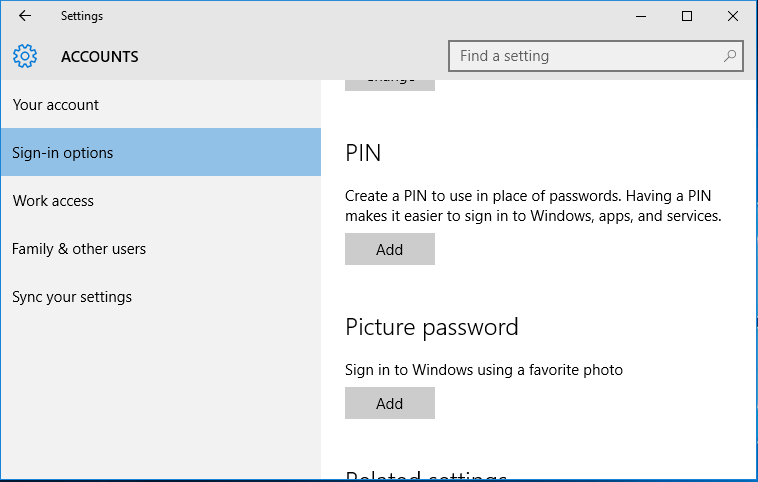Go back using the back arrow
Screen dimensions: 758x482
pos(25,16)
